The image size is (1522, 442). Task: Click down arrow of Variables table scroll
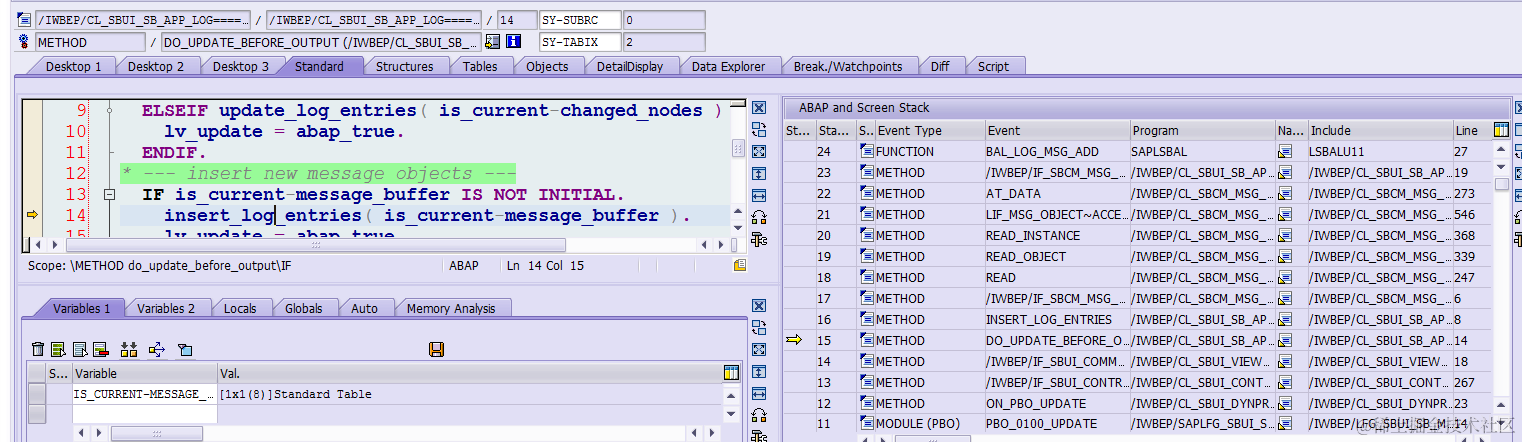731,415
